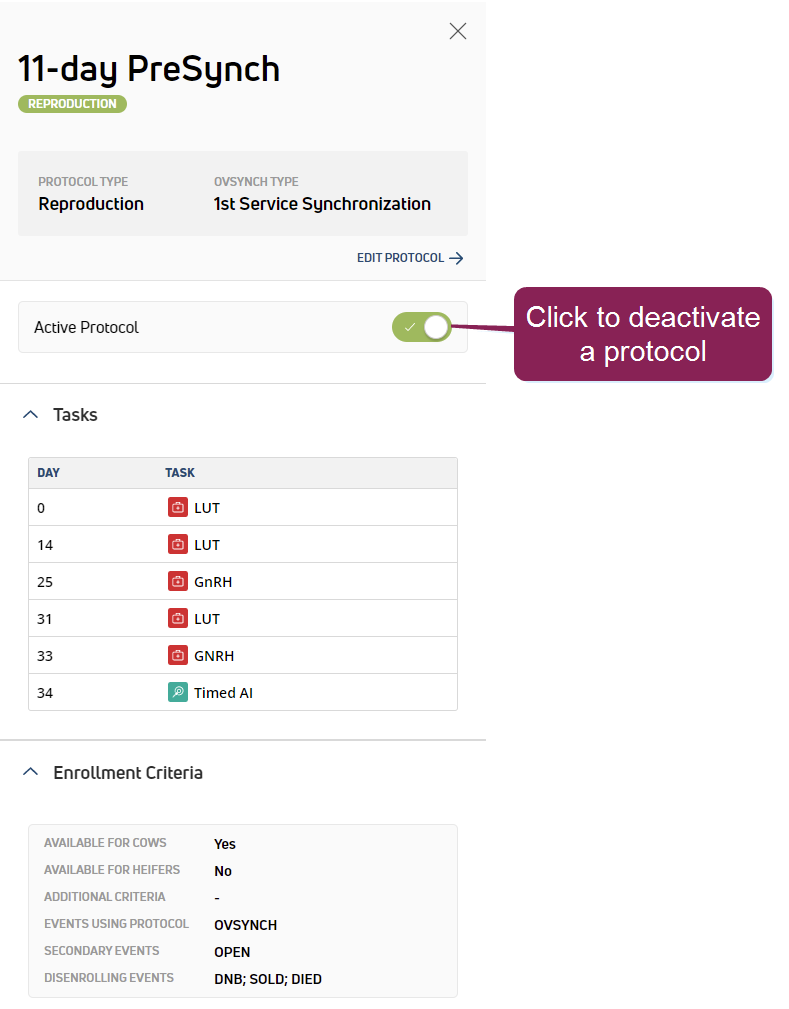Click the medical icon for day 0 LUT

[177, 507]
